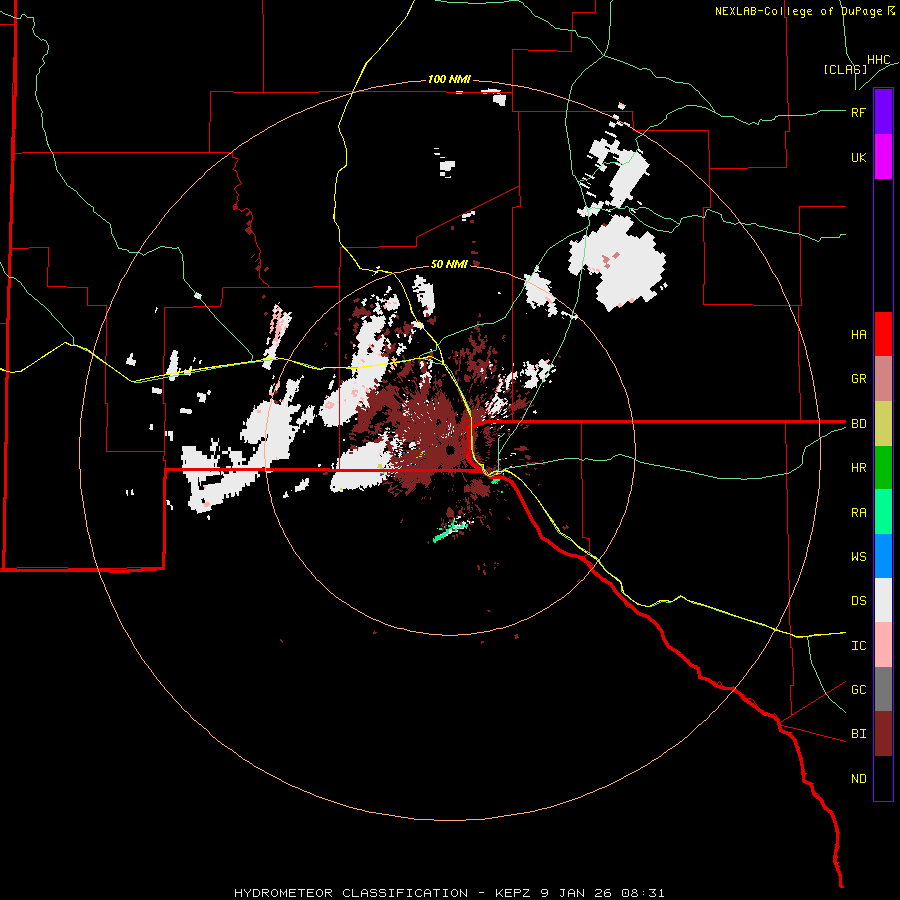Click the blue WS legend color swatch
Screen dimensions: 900x900
click(x=883, y=556)
